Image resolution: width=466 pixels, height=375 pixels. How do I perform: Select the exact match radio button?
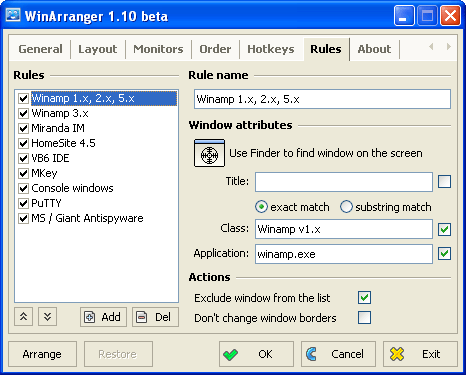[x=261, y=207]
